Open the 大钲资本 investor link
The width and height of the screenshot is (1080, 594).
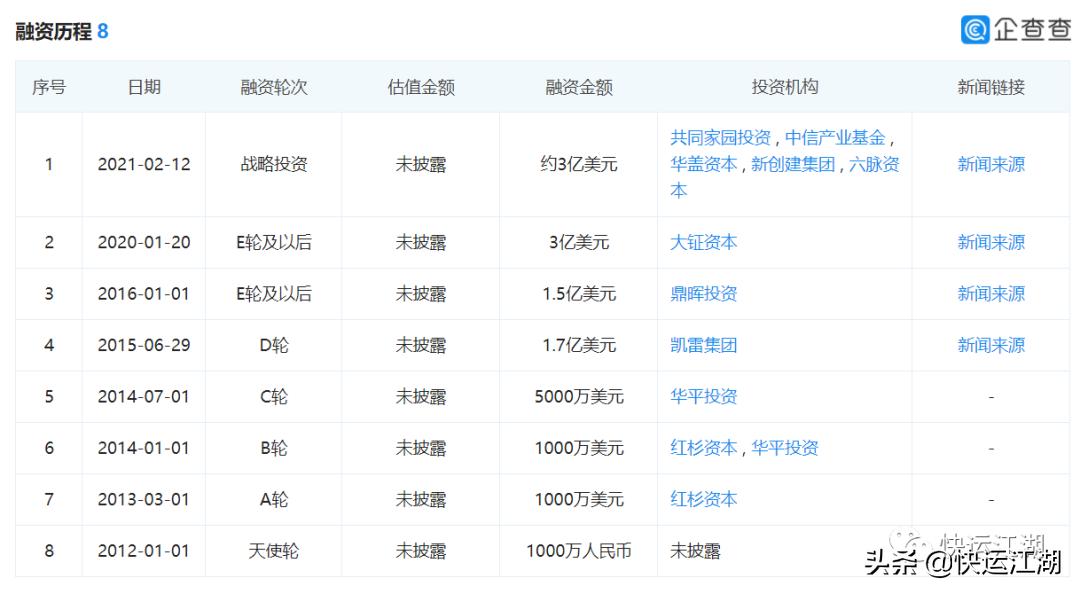coord(705,242)
